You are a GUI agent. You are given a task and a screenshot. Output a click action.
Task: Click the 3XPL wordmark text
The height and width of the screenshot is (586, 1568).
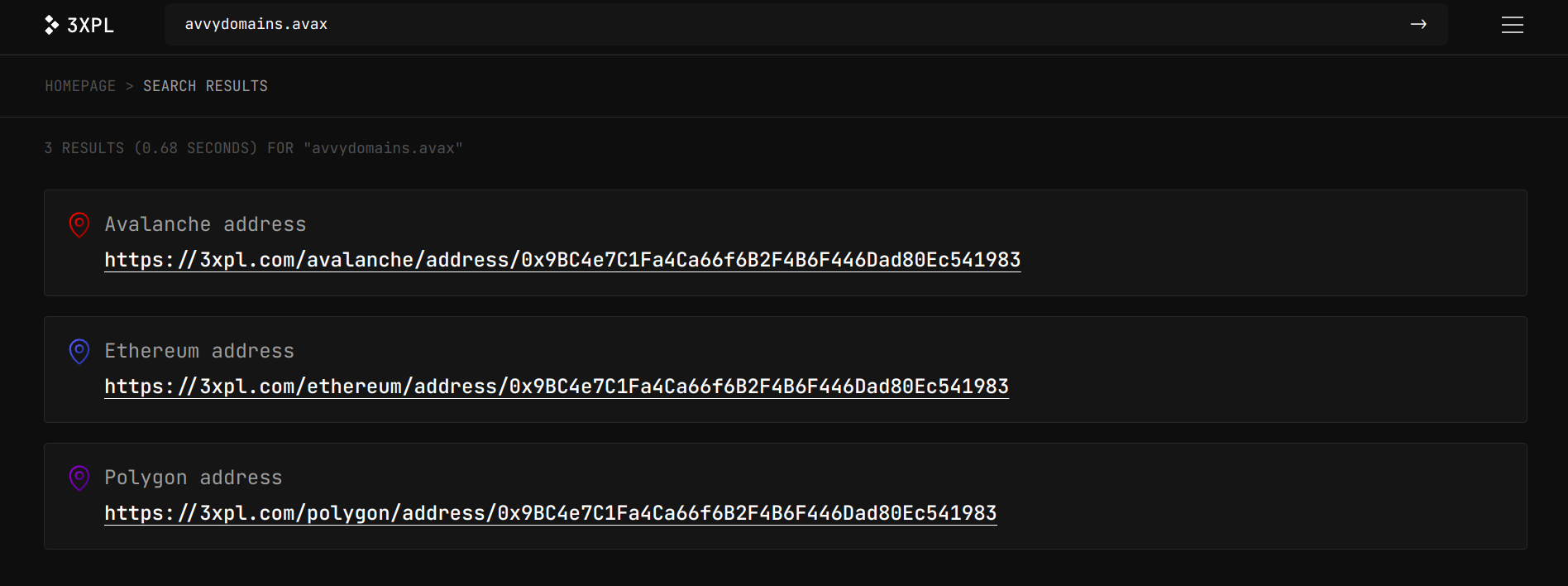click(90, 26)
